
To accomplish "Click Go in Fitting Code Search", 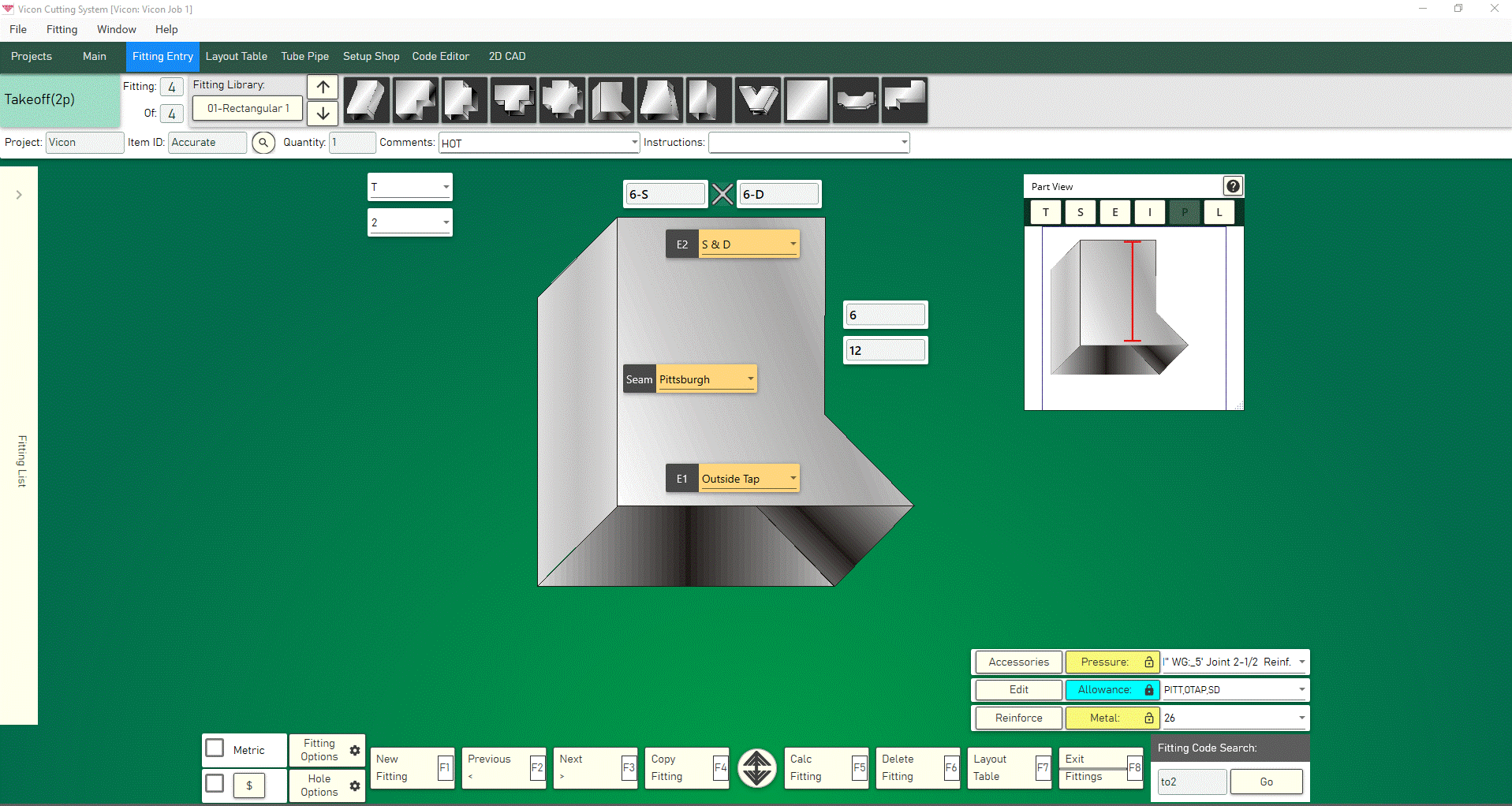I will coord(1265,781).
